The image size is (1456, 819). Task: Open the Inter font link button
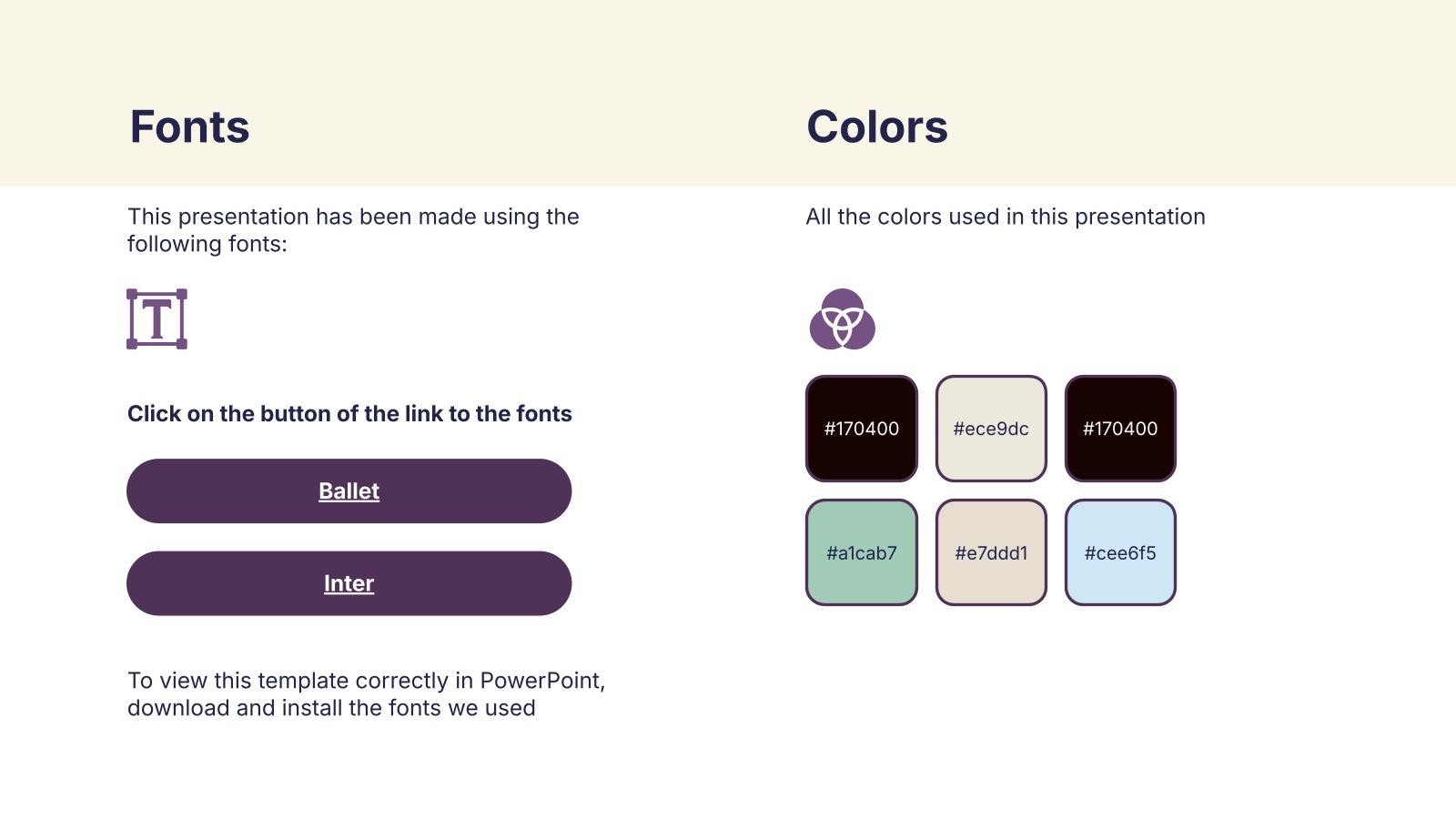(349, 583)
